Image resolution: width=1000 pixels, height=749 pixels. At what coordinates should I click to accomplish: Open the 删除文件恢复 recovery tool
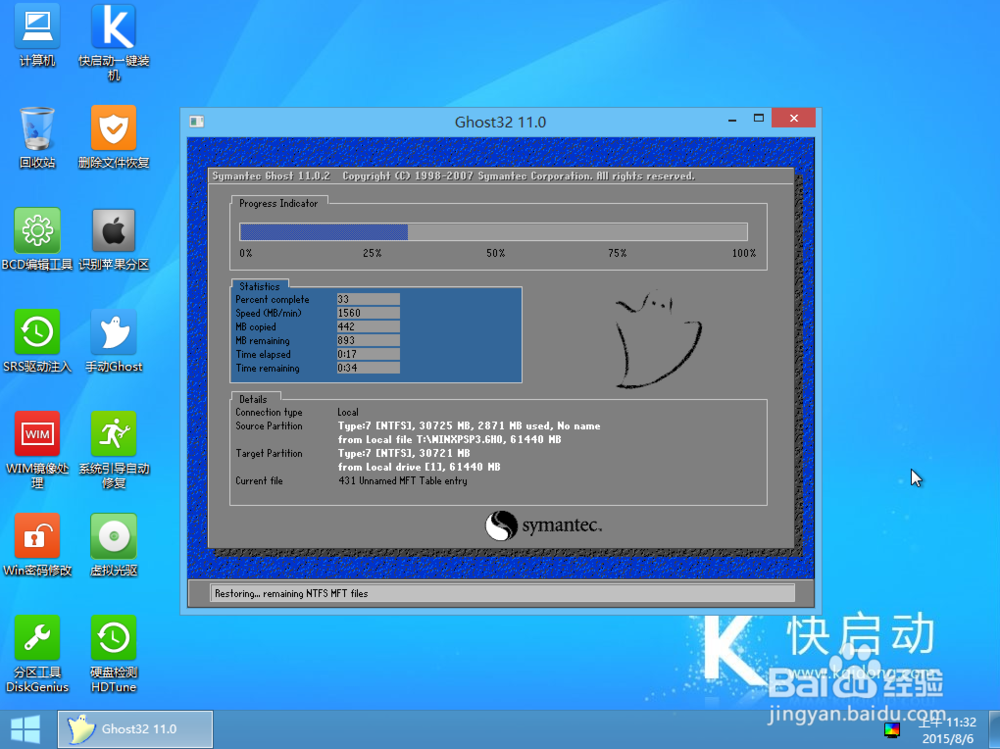pyautogui.click(x=113, y=130)
